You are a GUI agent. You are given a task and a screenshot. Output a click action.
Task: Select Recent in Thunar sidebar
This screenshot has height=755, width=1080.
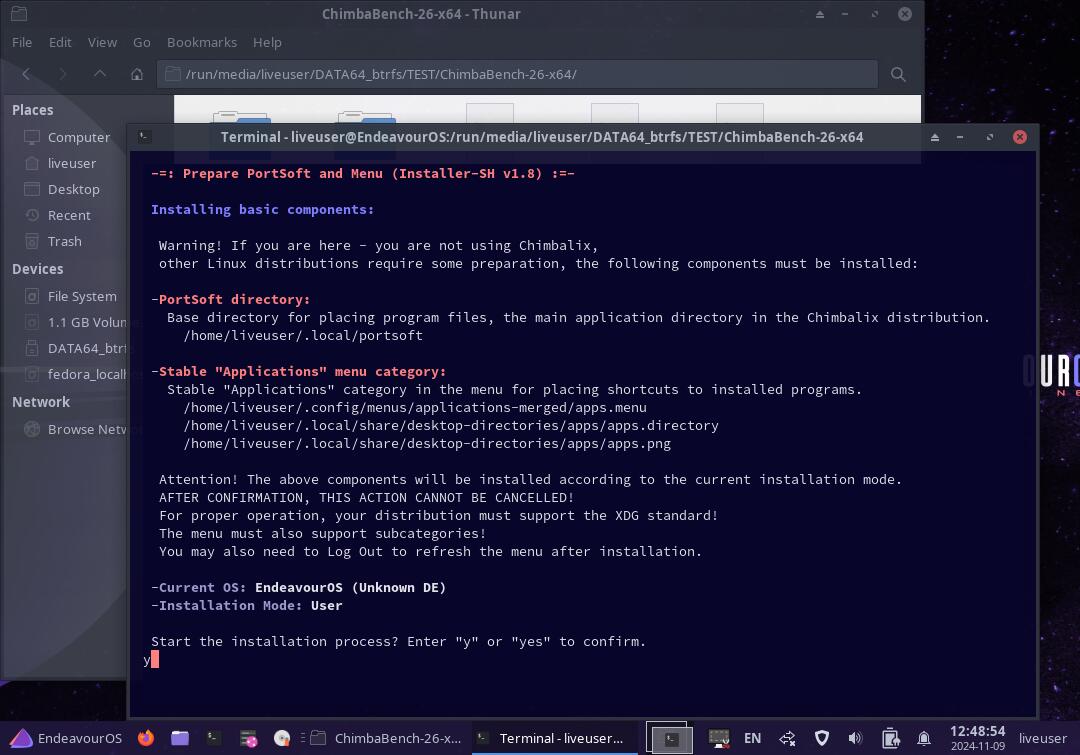[68, 216]
